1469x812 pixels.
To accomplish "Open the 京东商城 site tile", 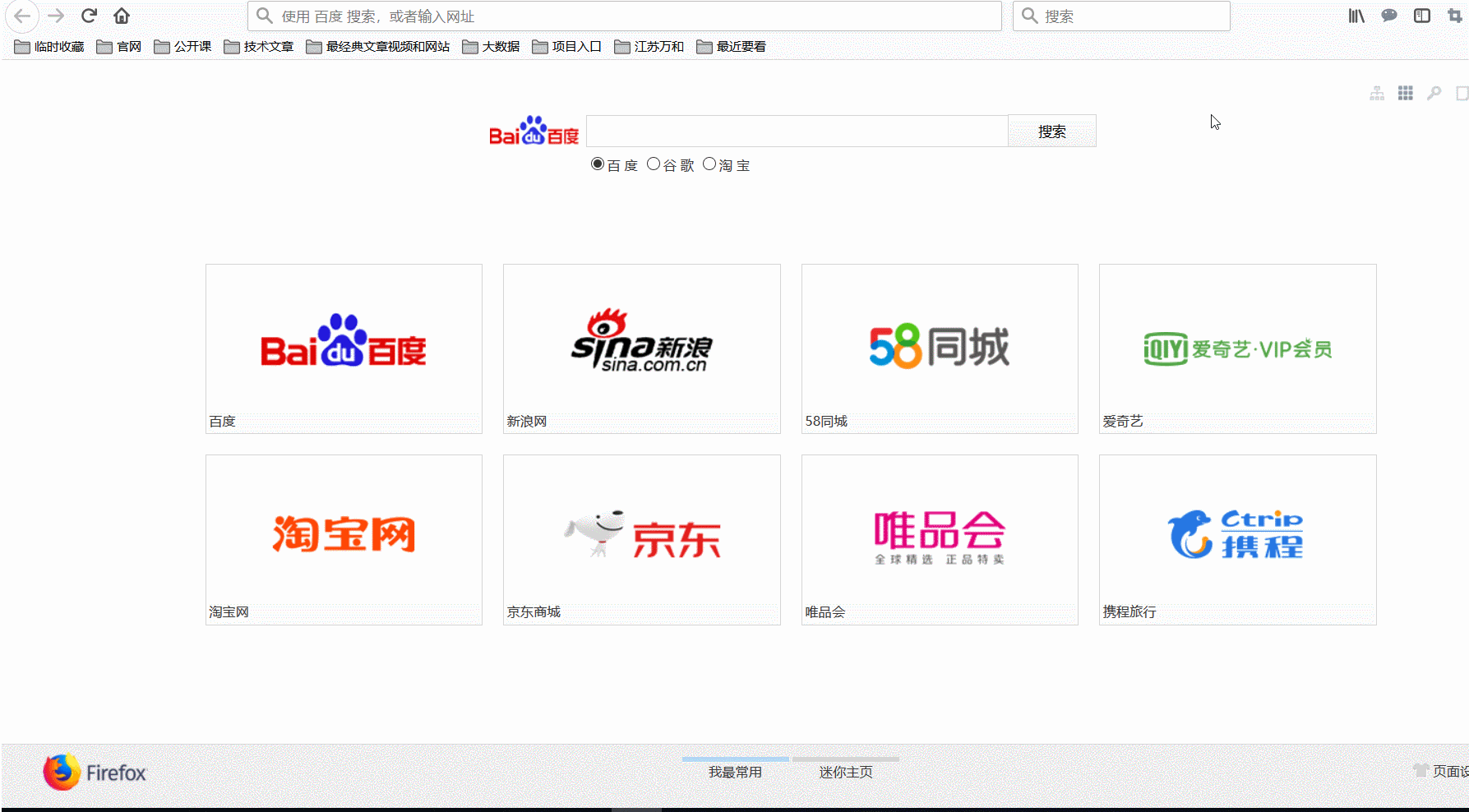I will pyautogui.click(x=642, y=539).
